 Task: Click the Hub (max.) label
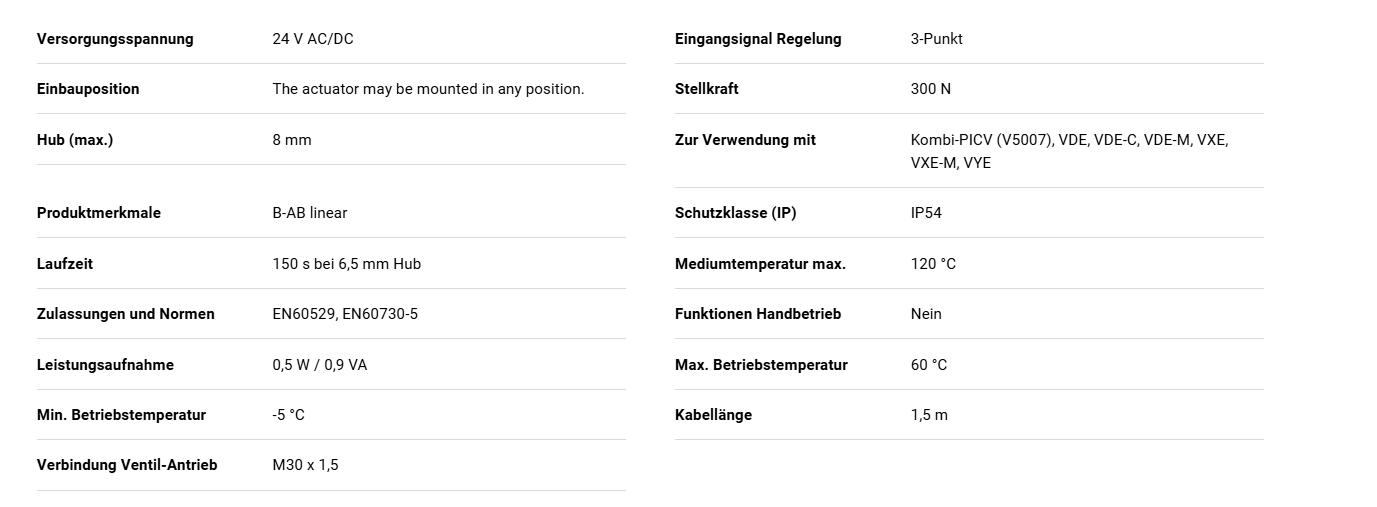pos(75,140)
